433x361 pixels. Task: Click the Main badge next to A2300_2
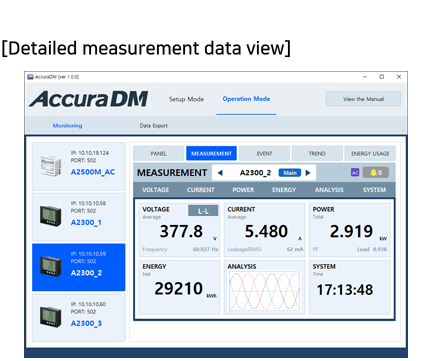pyautogui.click(x=290, y=173)
